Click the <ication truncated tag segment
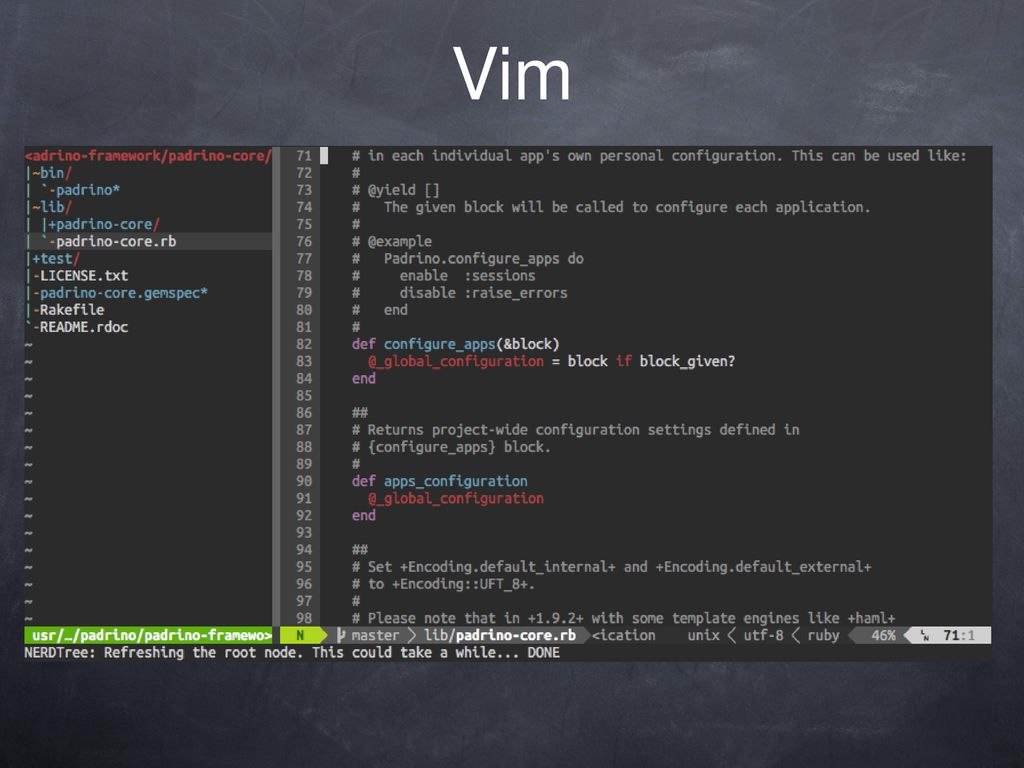 point(624,635)
